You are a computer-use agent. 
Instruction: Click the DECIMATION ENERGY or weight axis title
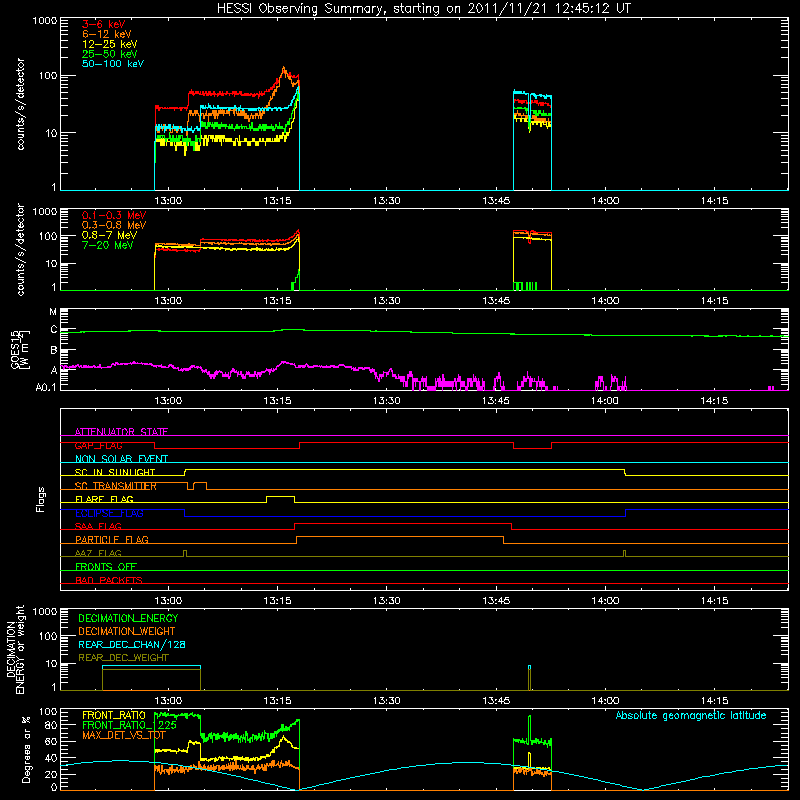click(15, 649)
